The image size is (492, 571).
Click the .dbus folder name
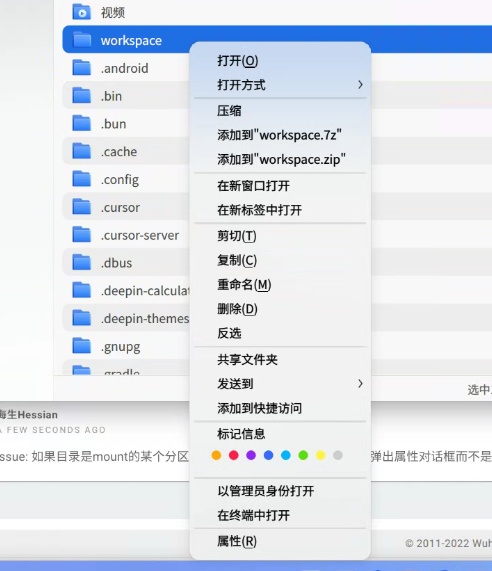[x=117, y=263]
